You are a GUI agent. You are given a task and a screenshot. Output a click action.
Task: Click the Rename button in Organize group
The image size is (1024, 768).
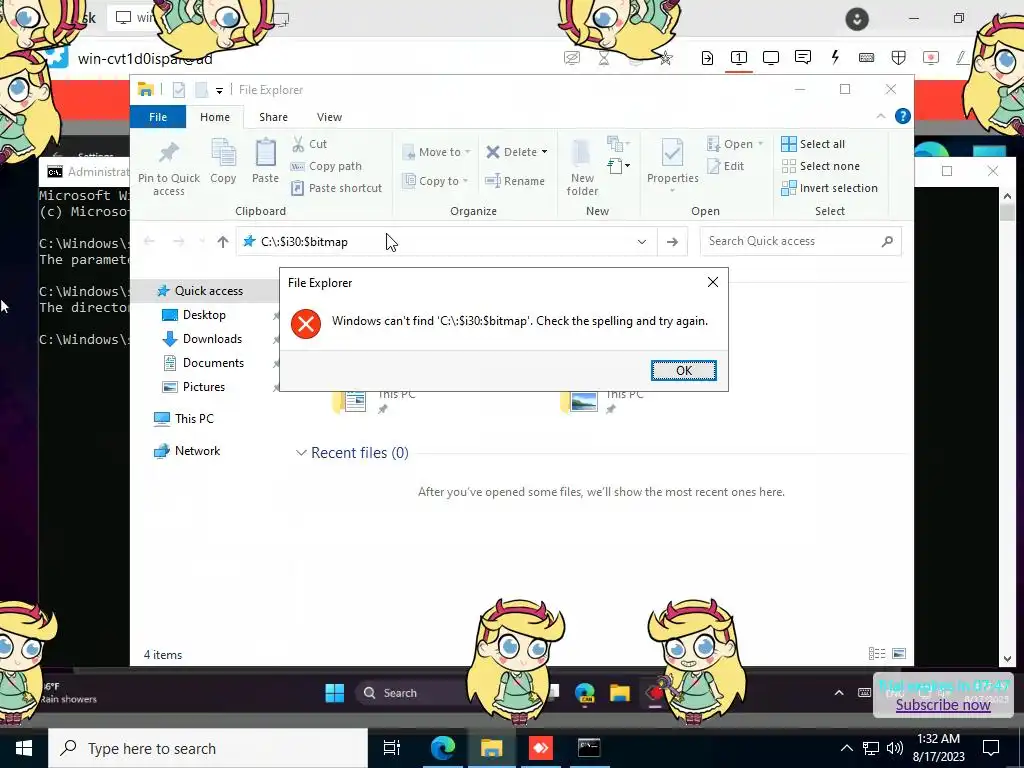point(515,181)
